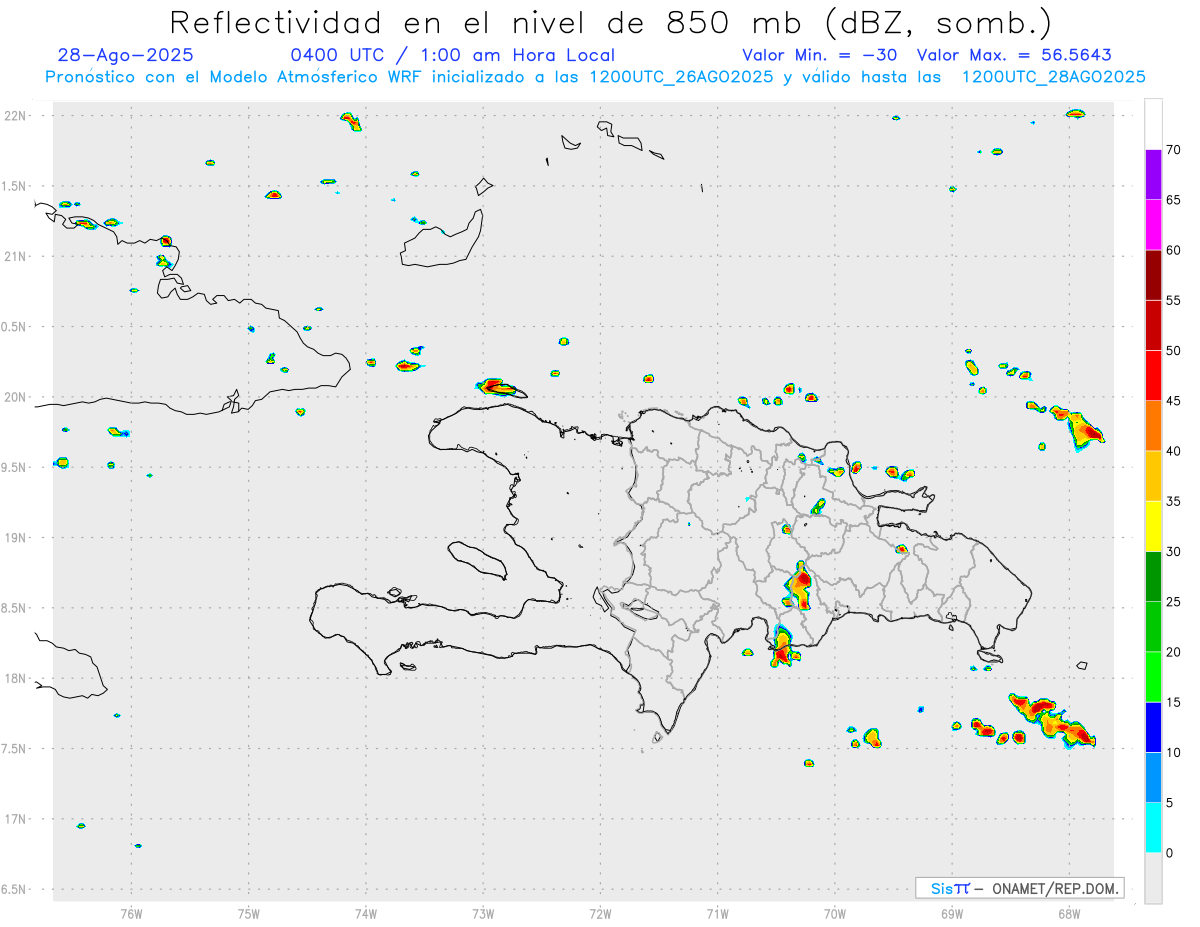
Task: Click the WRF model forecast subtitle line
Action: click(x=595, y=76)
